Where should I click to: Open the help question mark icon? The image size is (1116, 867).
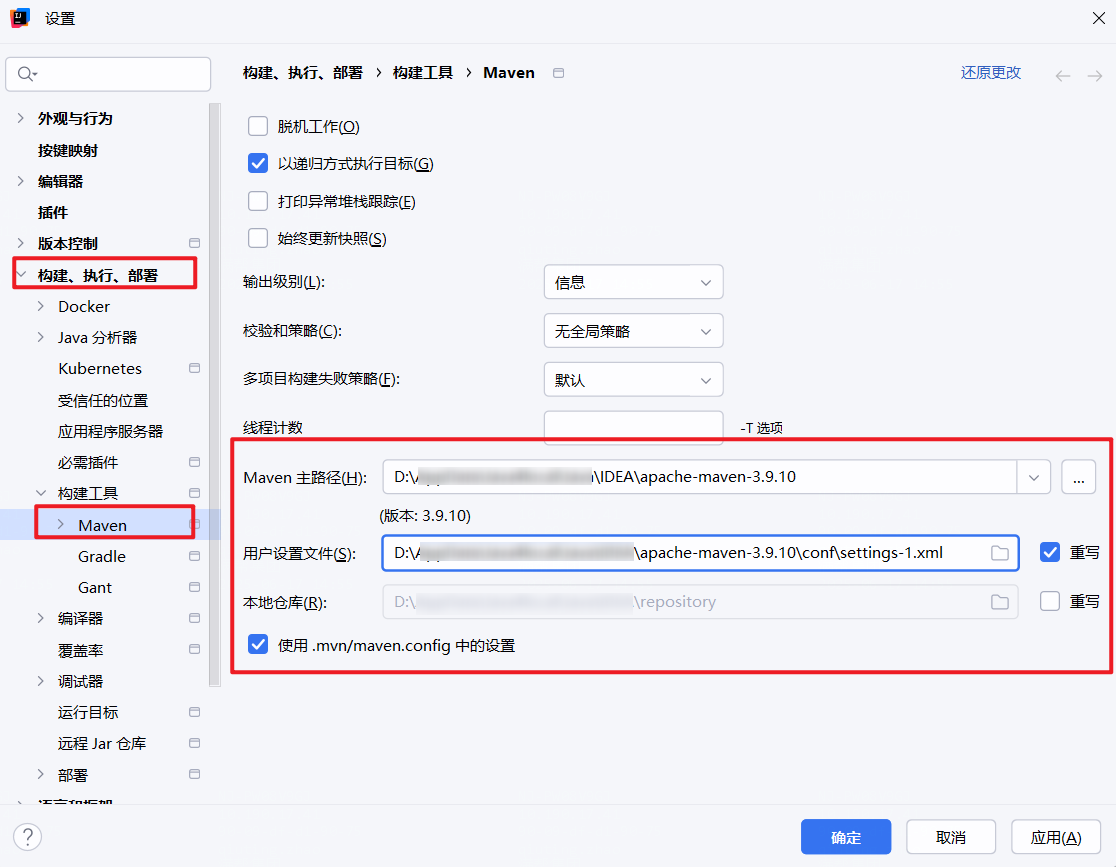(x=28, y=837)
